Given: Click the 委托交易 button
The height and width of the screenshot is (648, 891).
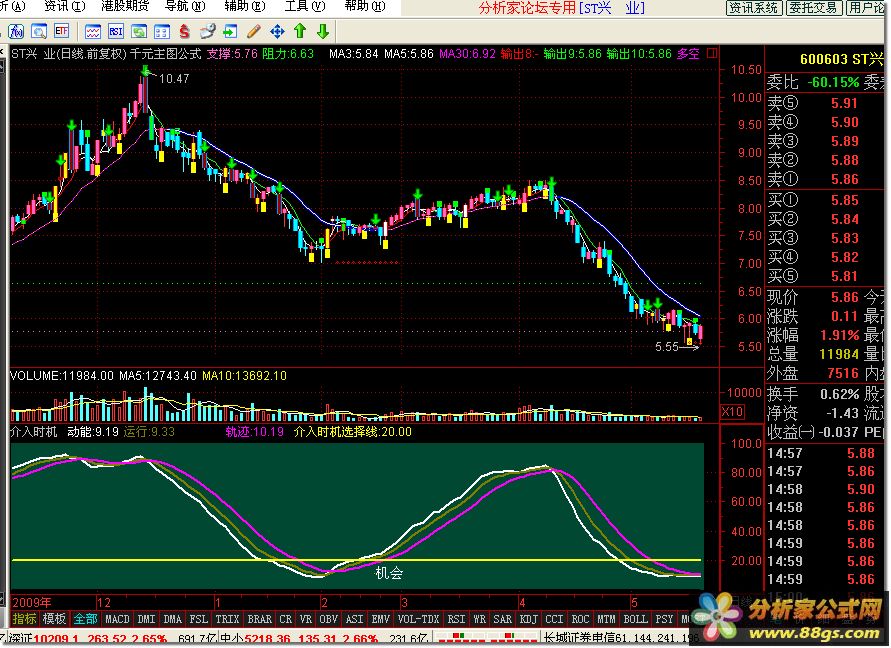Looking at the screenshot, I should pos(813,7).
